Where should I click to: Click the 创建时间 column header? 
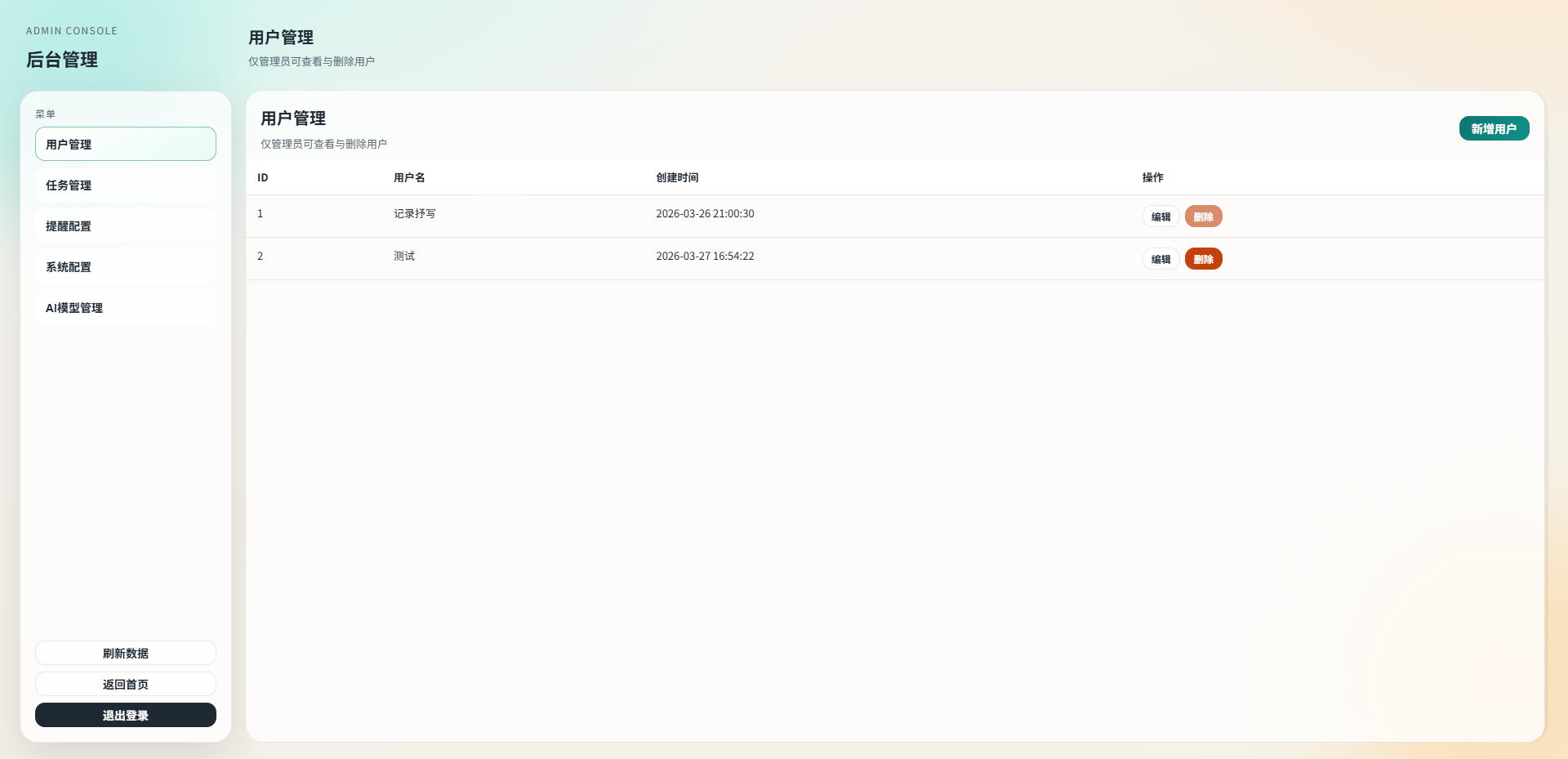click(677, 177)
